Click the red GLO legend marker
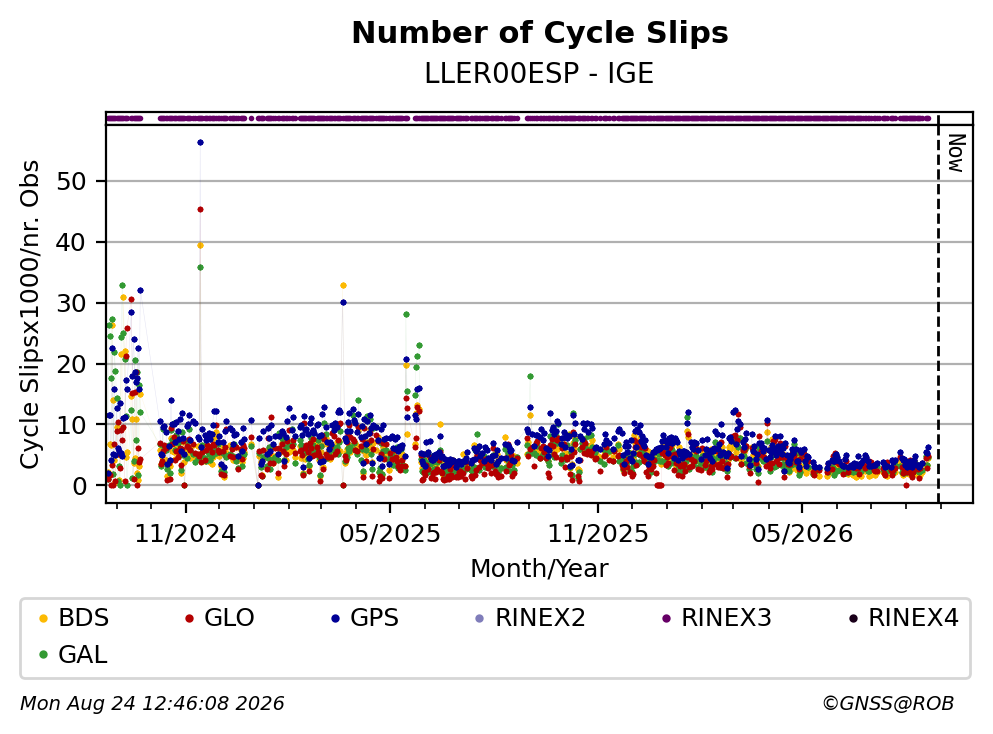Screen dimensions: 993x734 pyautogui.click(x=189, y=618)
